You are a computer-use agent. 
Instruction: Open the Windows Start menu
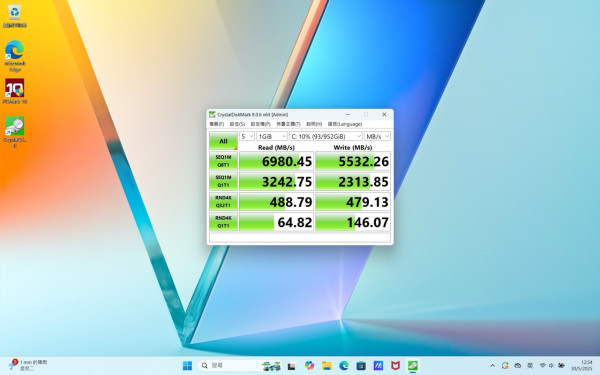click(187, 365)
